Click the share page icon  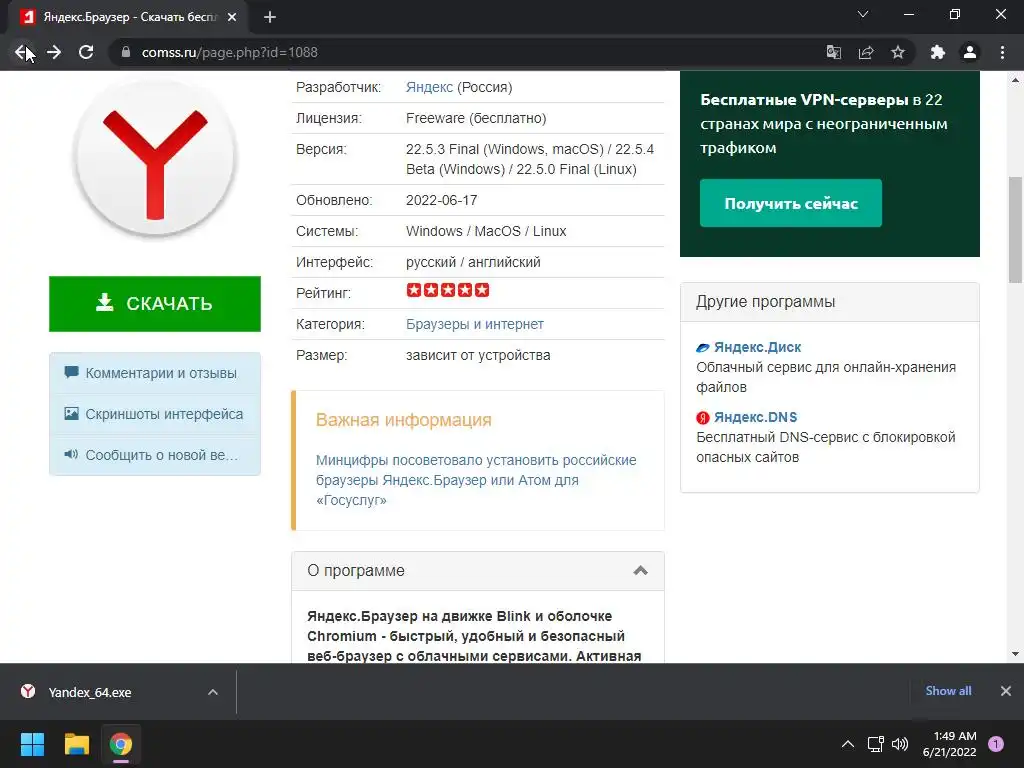866,52
